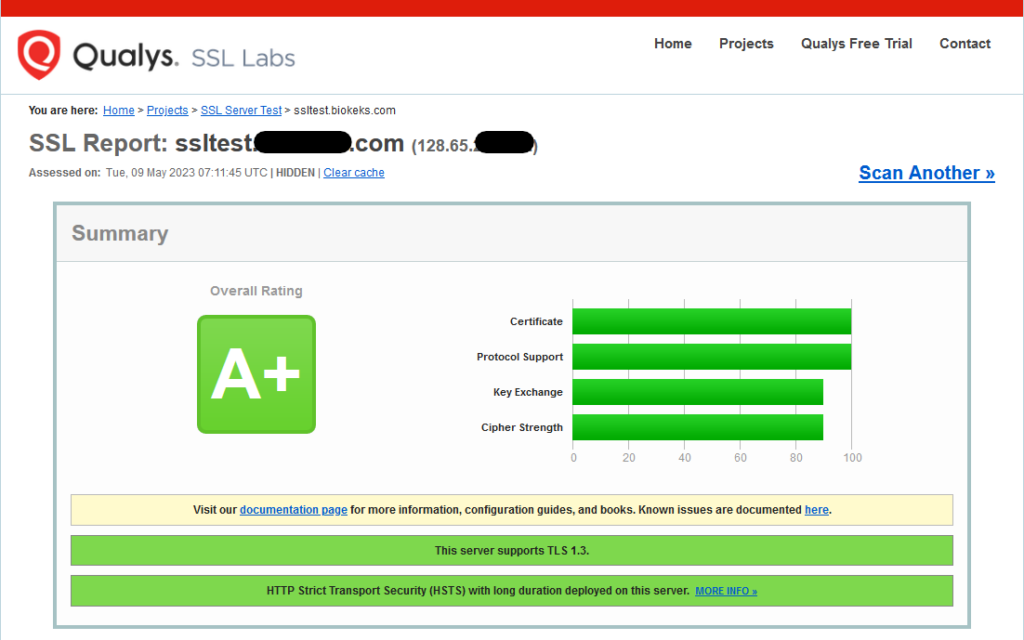
Task: Click the known issues 'here' link
Action: click(816, 510)
